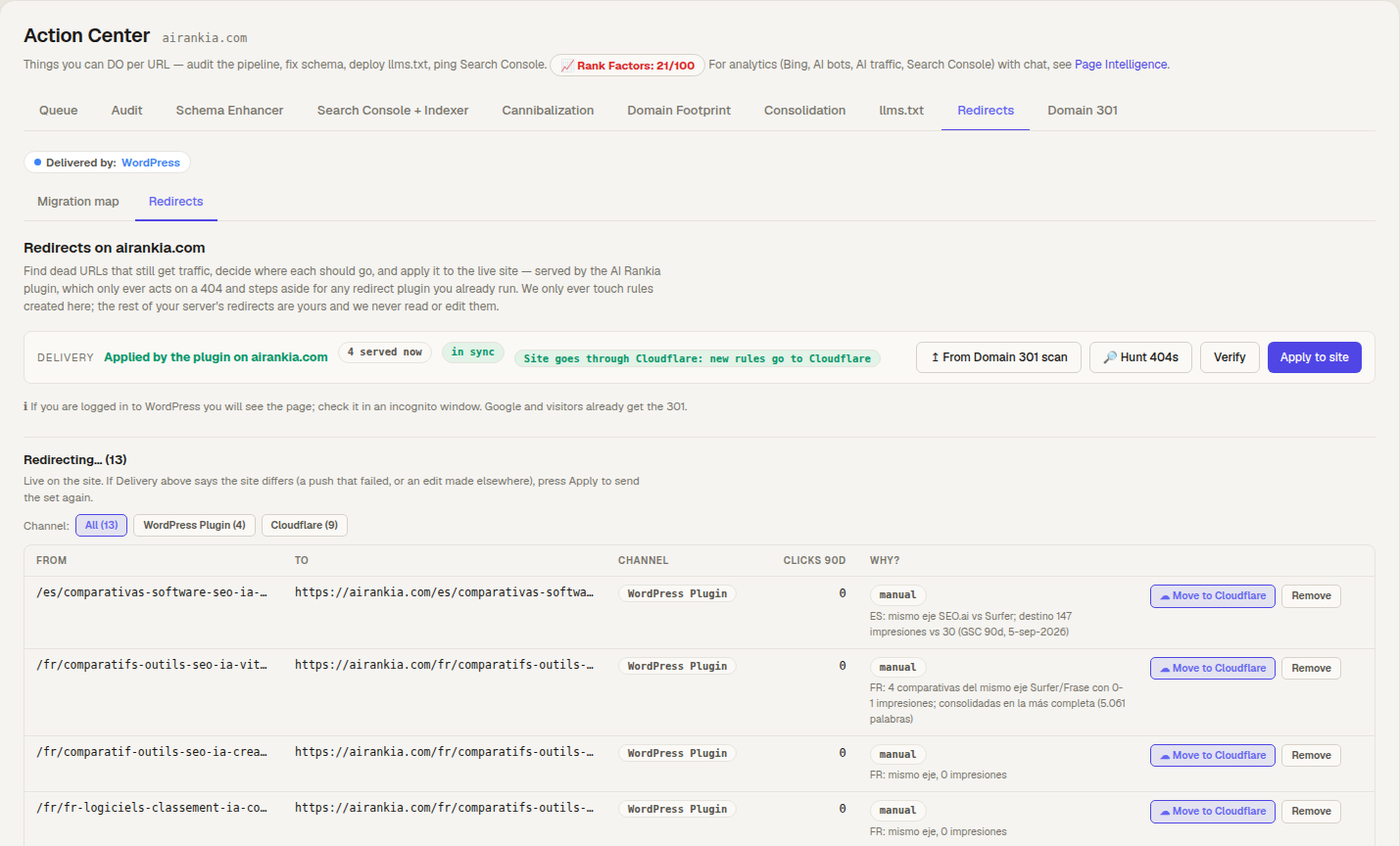Go to Search Console + Indexer tab
1400x846 pixels.
pos(393,111)
